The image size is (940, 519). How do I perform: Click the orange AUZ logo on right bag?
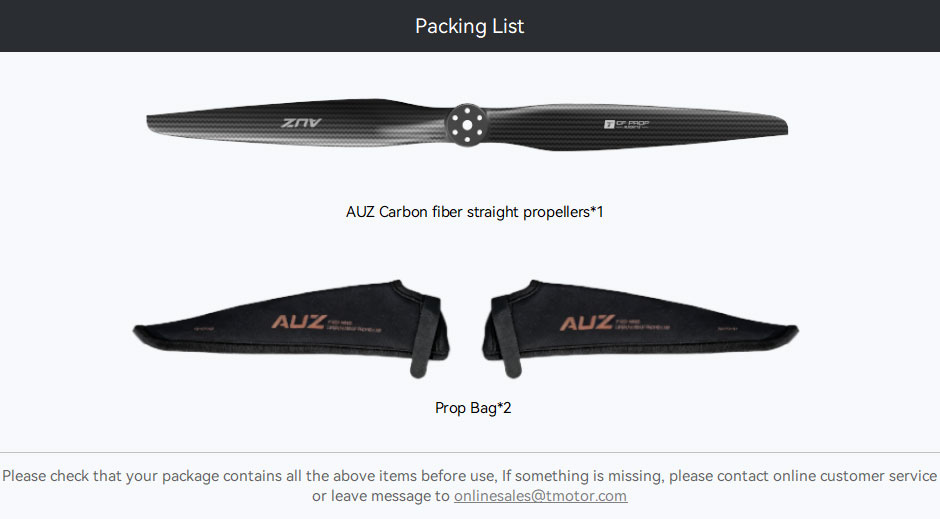[x=588, y=323]
